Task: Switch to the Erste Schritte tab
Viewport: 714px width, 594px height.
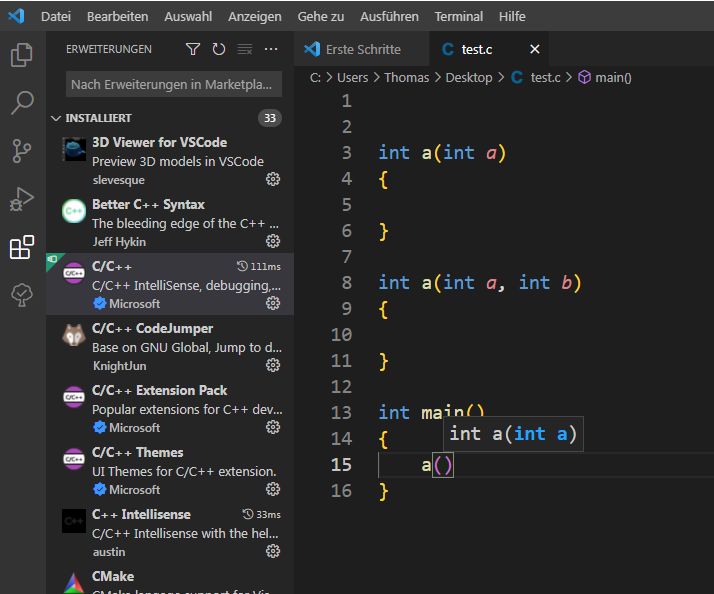Action: 362,49
